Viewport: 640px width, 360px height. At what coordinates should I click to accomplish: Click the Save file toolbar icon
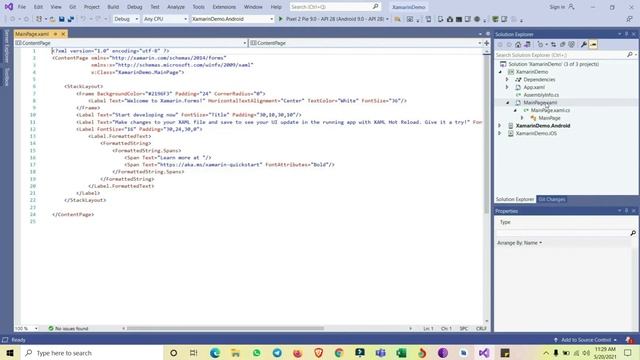tap(62, 19)
